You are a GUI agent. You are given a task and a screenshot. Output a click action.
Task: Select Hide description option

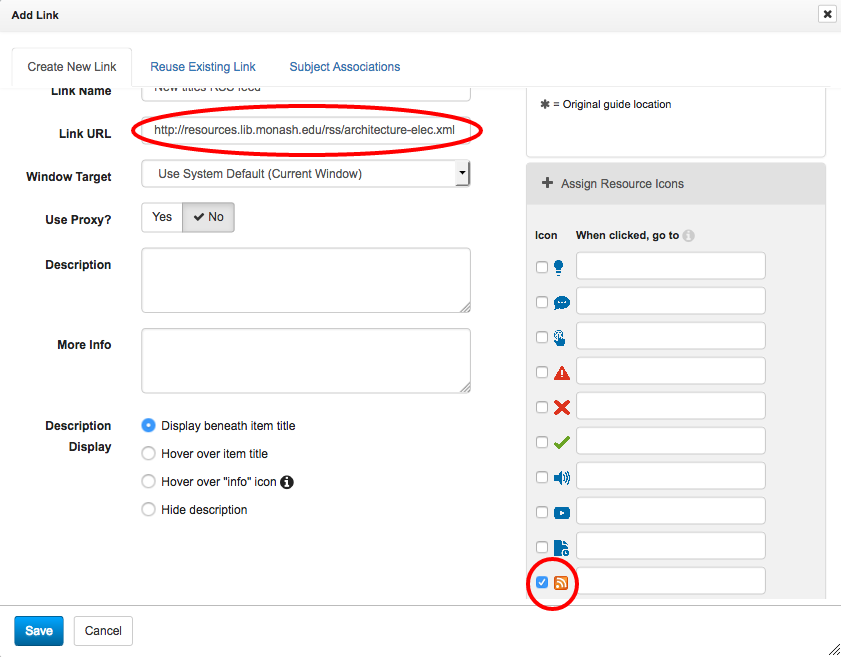coord(148,510)
